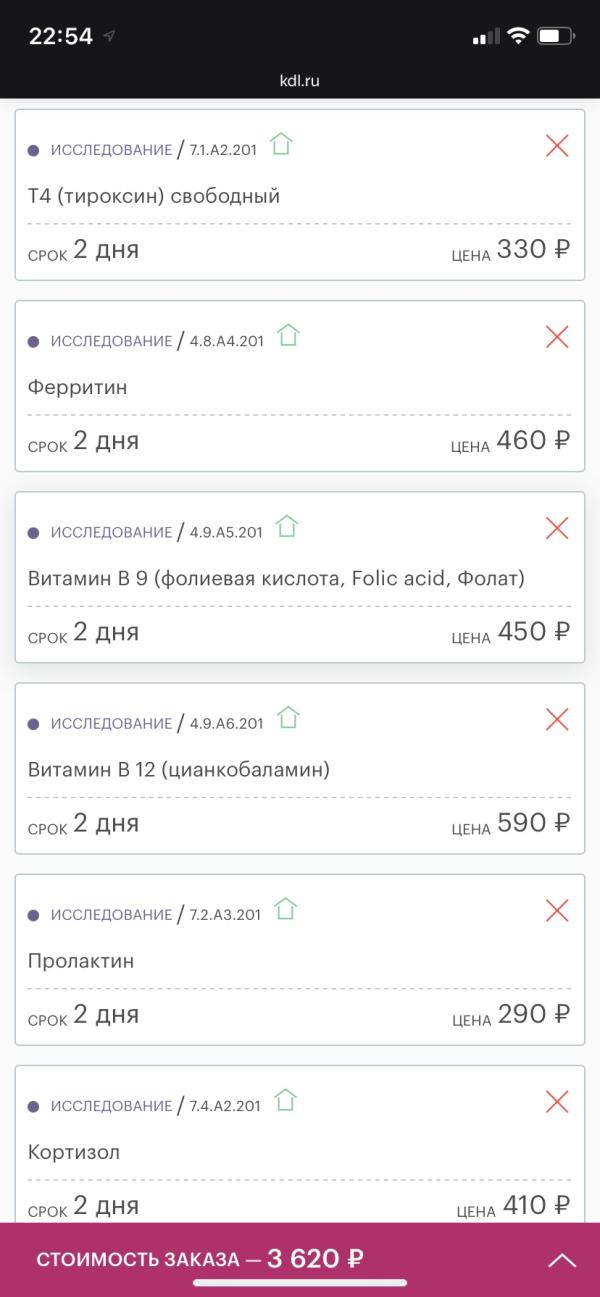The width and height of the screenshot is (600, 1297).
Task: Remove T4 (тироксин) свободный from order
Action: (557, 146)
